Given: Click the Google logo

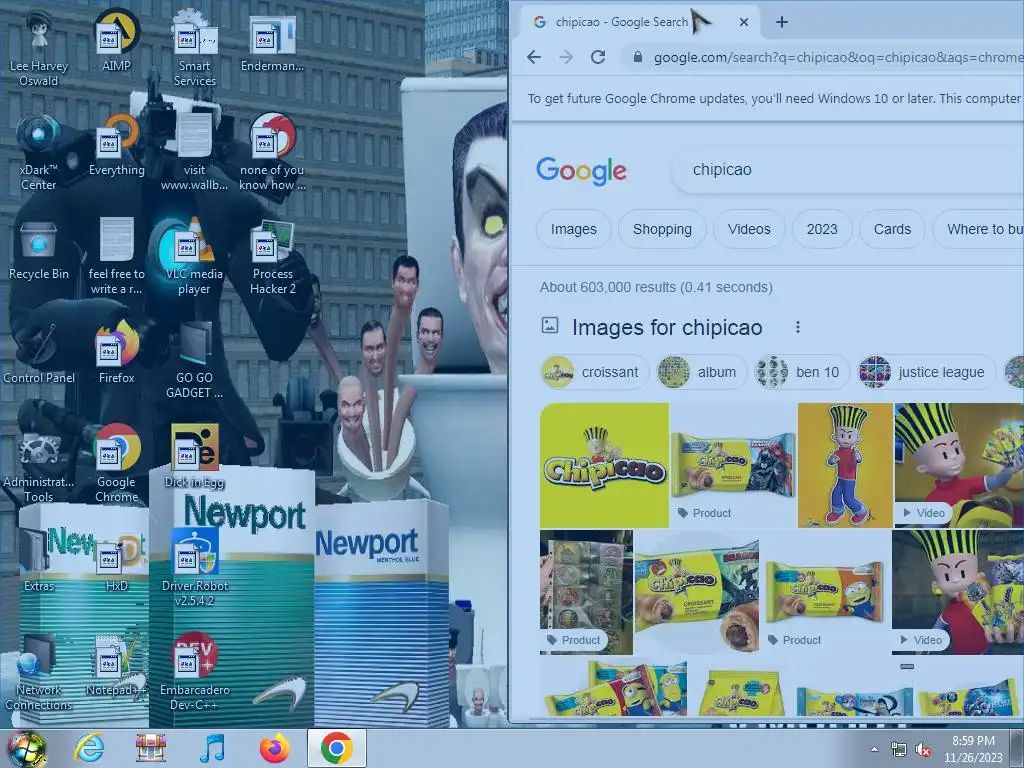Looking at the screenshot, I should [x=581, y=170].
